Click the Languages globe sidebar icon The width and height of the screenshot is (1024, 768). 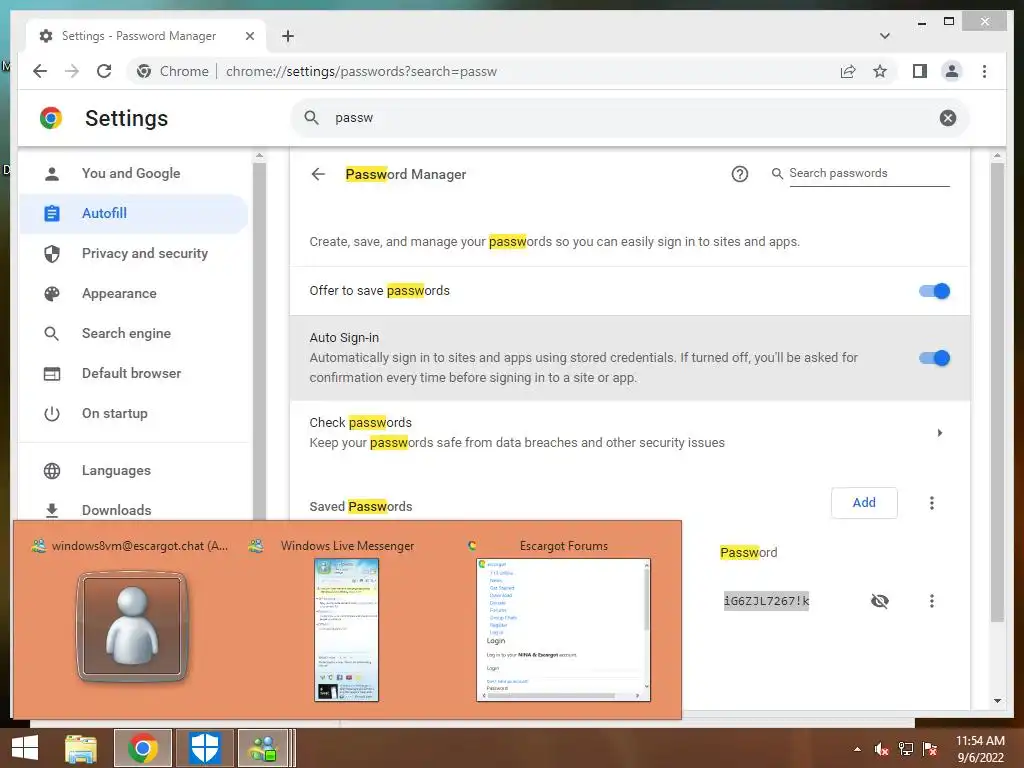pos(52,470)
